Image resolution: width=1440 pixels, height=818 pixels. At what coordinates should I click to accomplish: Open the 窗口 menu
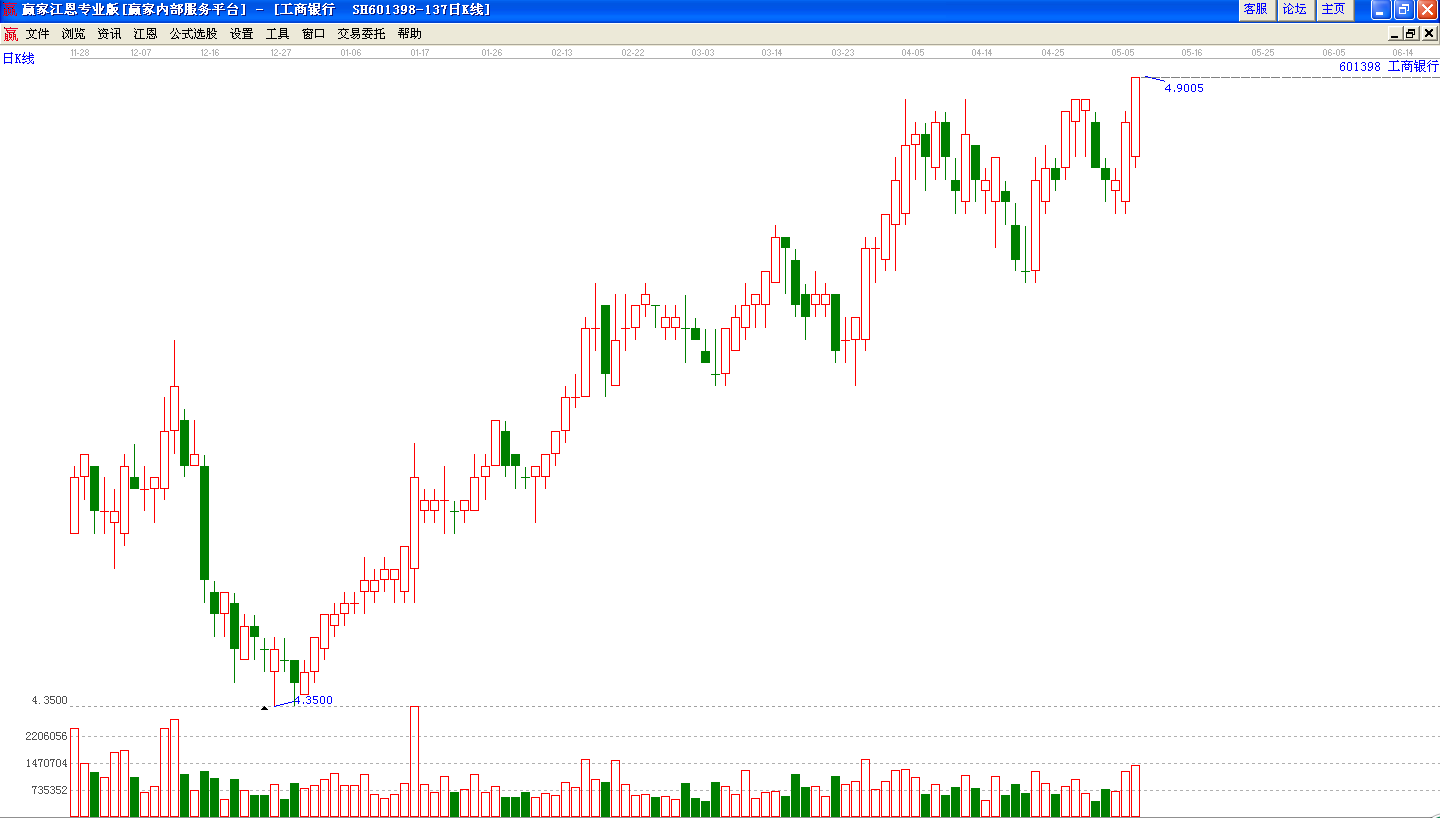pos(314,34)
